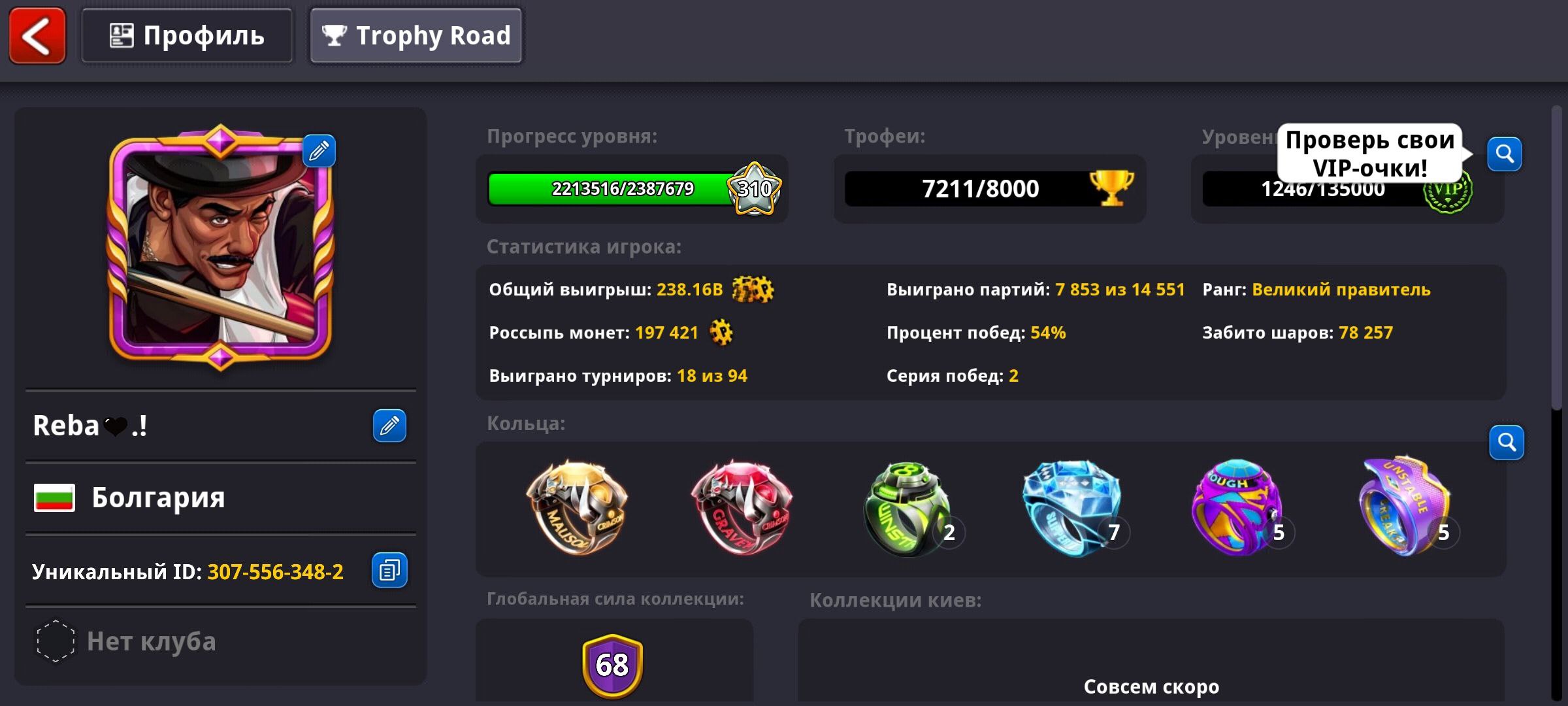
Task: Tap the level 310 star badge
Action: (755, 189)
